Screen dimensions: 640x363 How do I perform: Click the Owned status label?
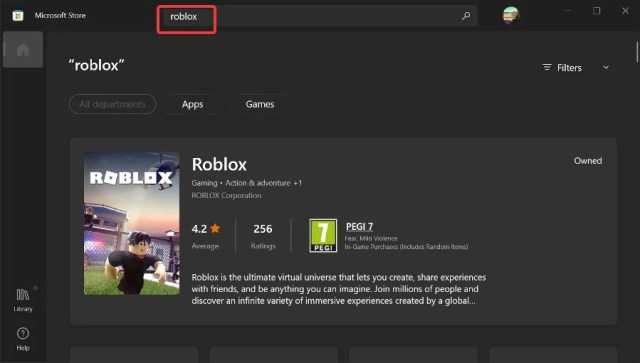pyautogui.click(x=588, y=160)
